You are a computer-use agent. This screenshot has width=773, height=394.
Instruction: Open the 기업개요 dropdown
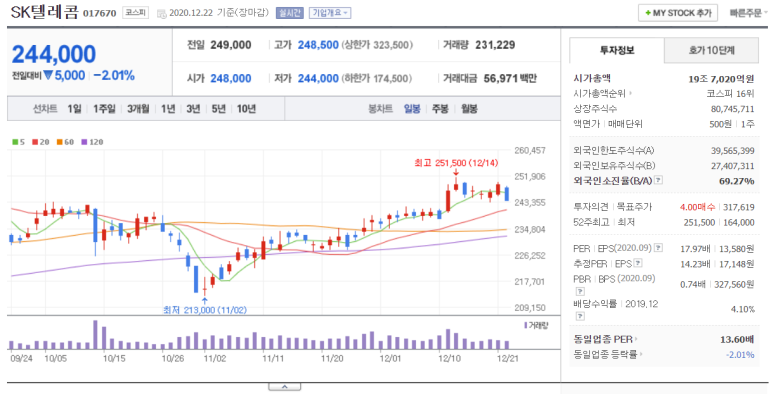[330, 13]
